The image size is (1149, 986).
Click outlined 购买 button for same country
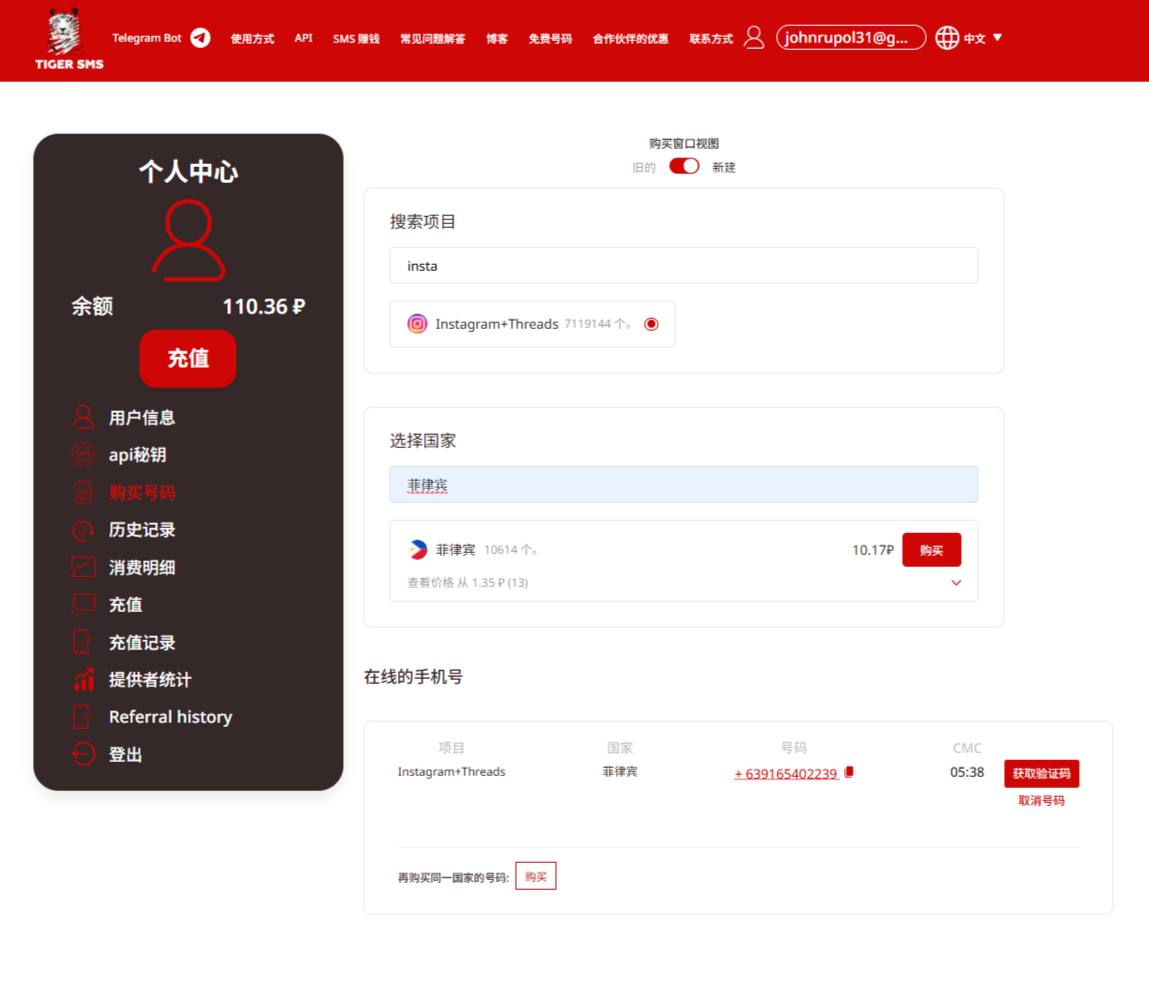click(536, 876)
